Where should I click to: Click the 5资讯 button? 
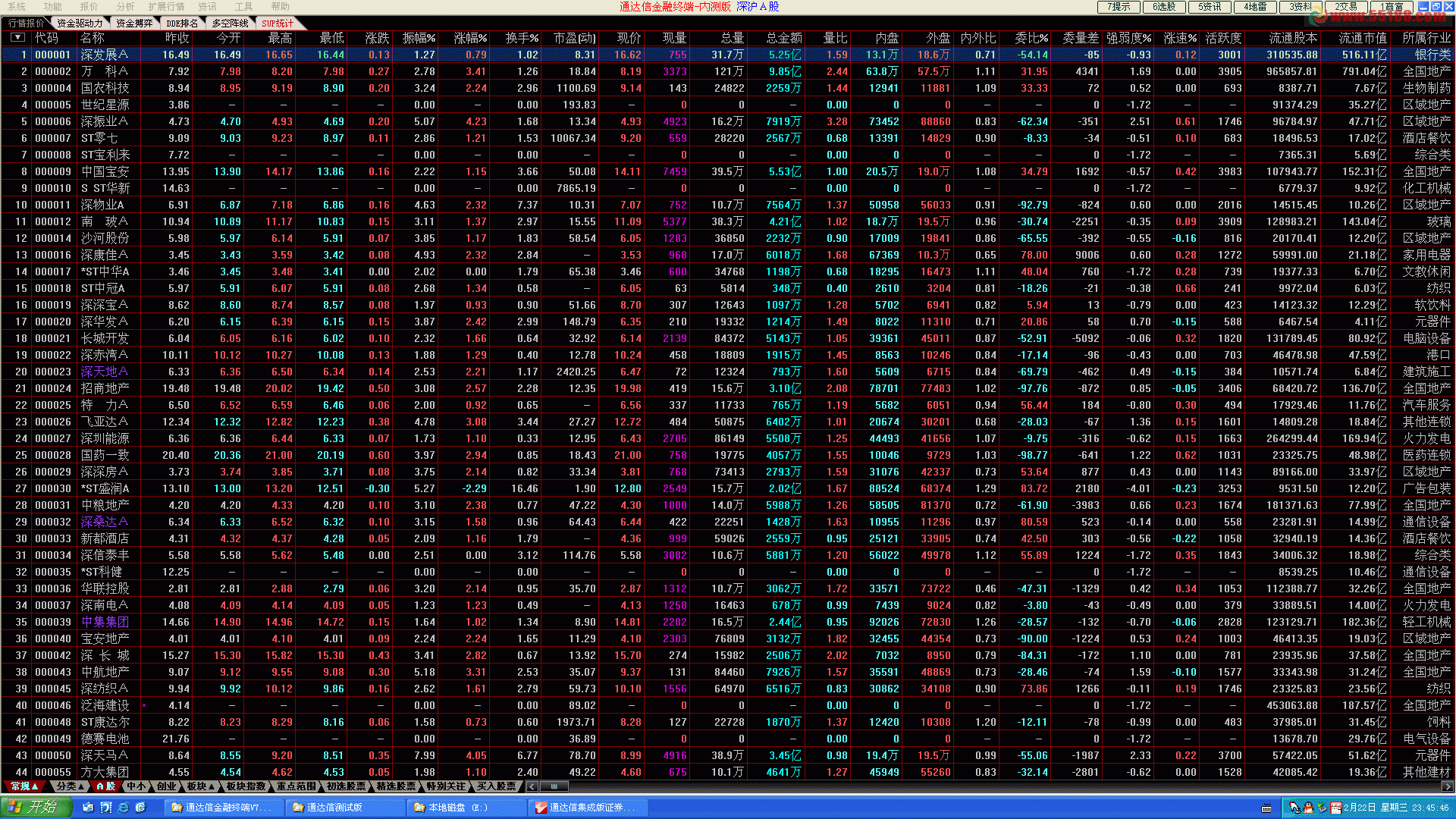(x=1210, y=7)
